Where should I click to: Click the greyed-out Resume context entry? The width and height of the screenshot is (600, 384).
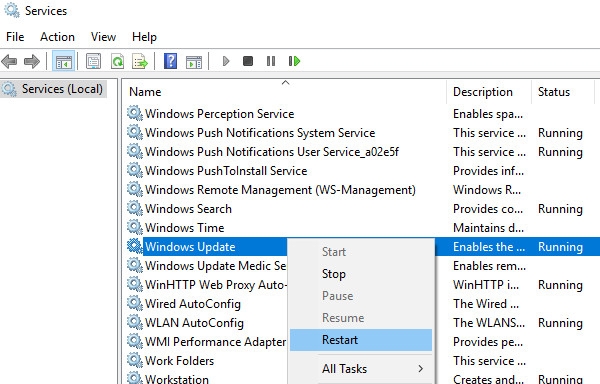pyautogui.click(x=361, y=318)
